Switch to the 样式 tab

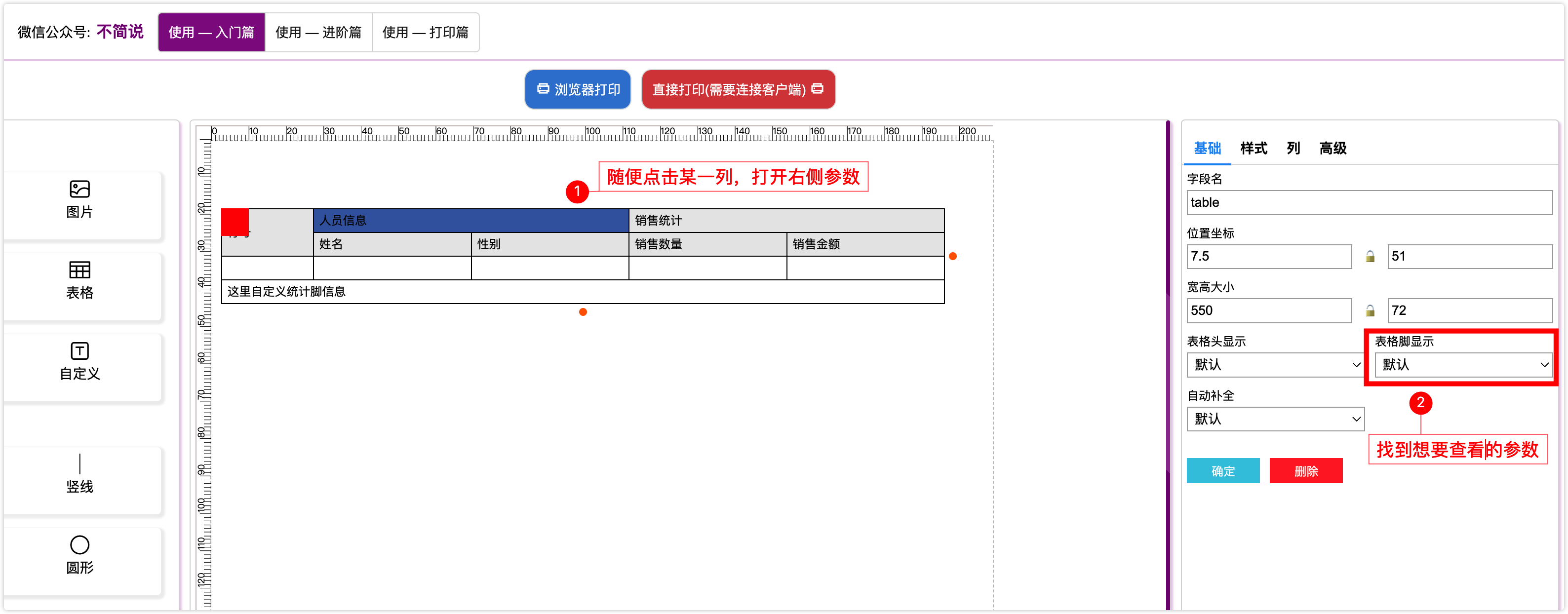1254,148
